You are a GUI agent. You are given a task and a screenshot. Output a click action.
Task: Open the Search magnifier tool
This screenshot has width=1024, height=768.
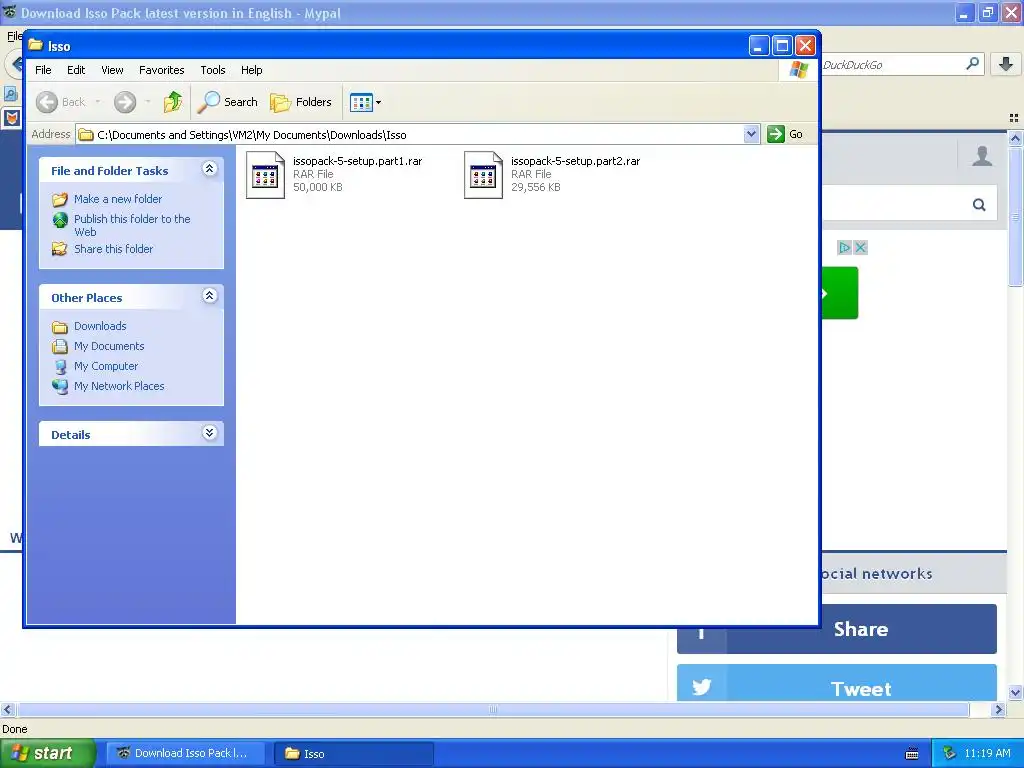(228, 102)
